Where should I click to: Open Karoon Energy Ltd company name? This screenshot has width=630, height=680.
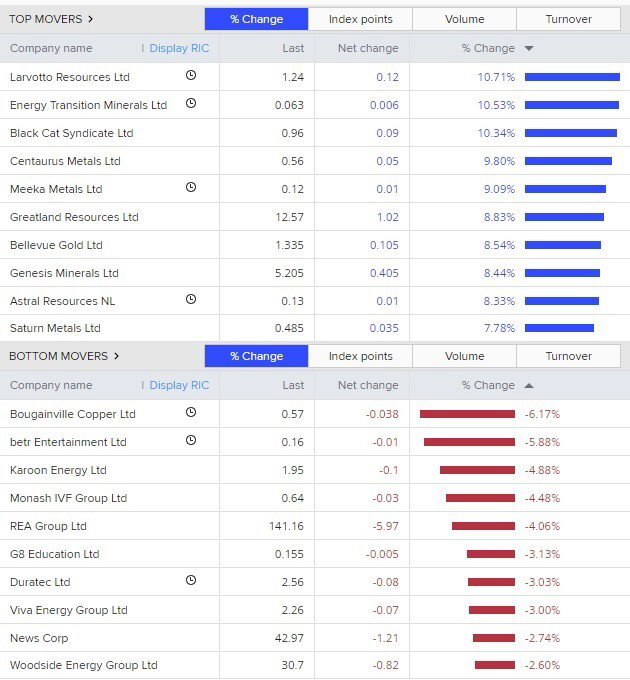point(58,470)
